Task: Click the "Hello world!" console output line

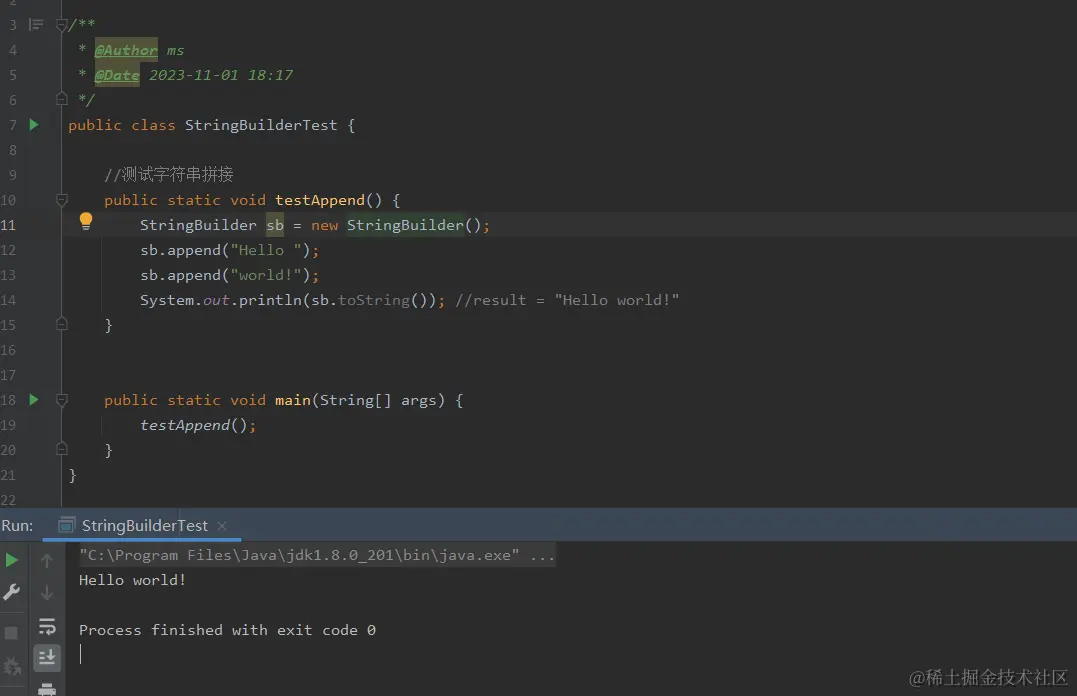Action: click(x=133, y=580)
